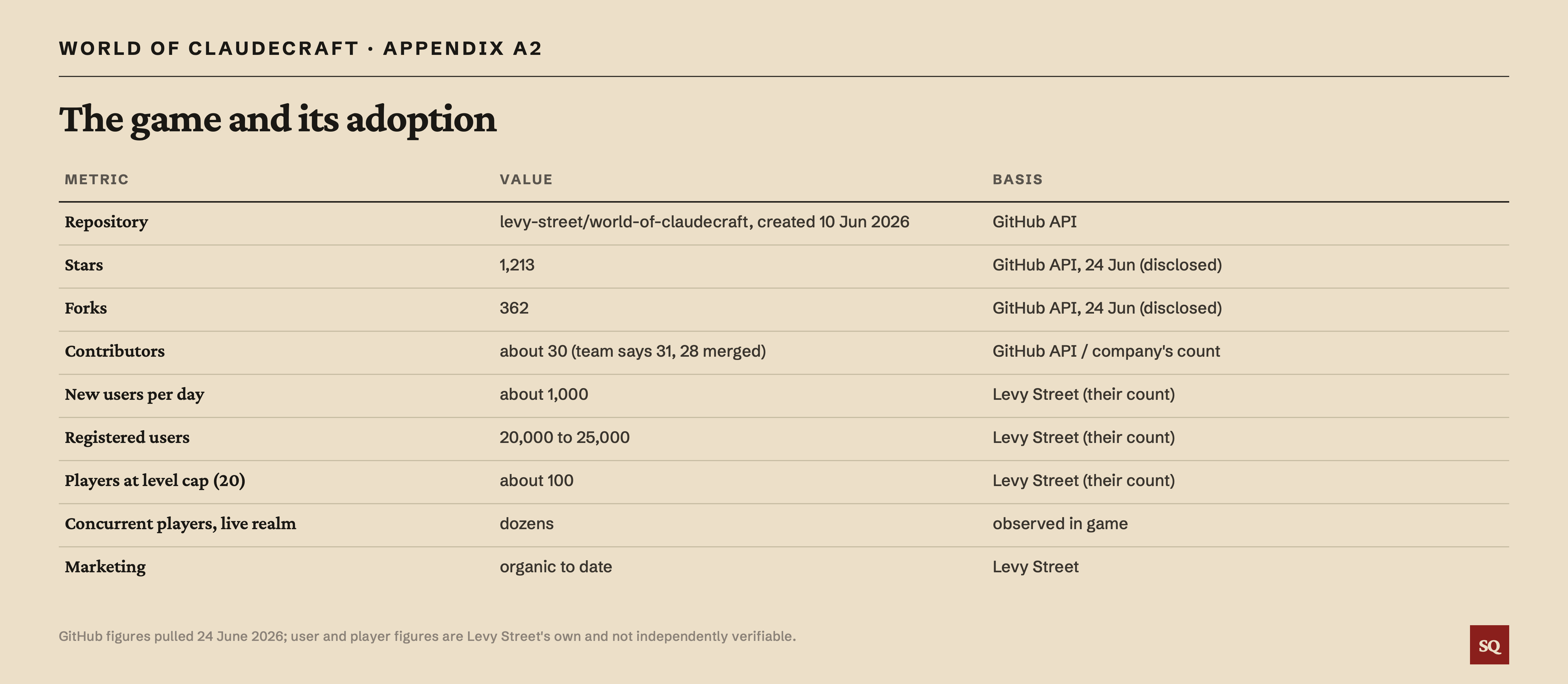Click the repository name levy-street/world-of-claudecraft

point(624,222)
